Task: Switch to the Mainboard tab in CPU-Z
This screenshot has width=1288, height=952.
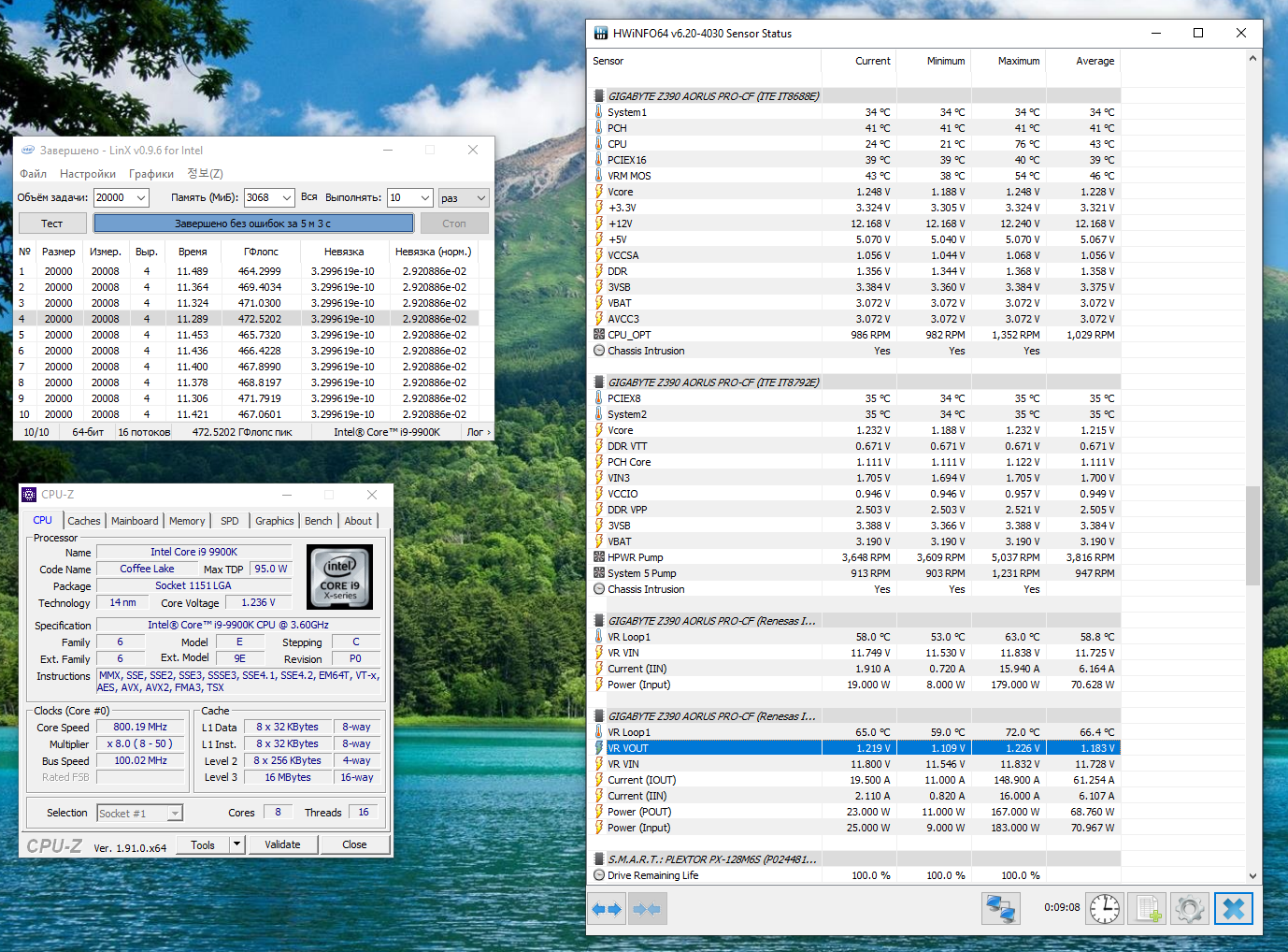Action: click(135, 521)
